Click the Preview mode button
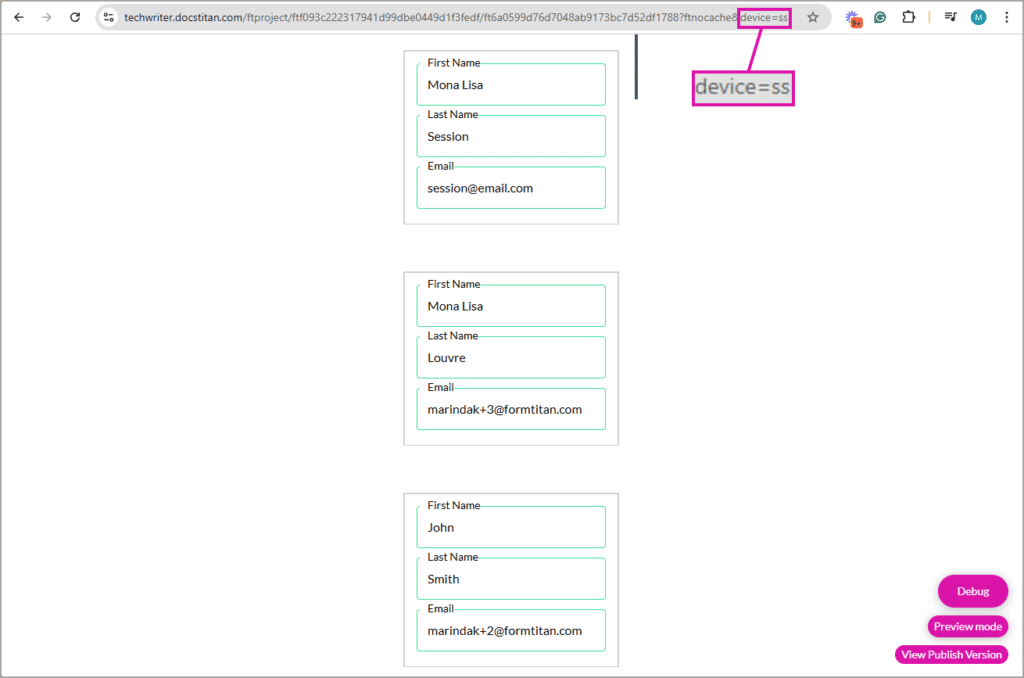 pos(967,626)
